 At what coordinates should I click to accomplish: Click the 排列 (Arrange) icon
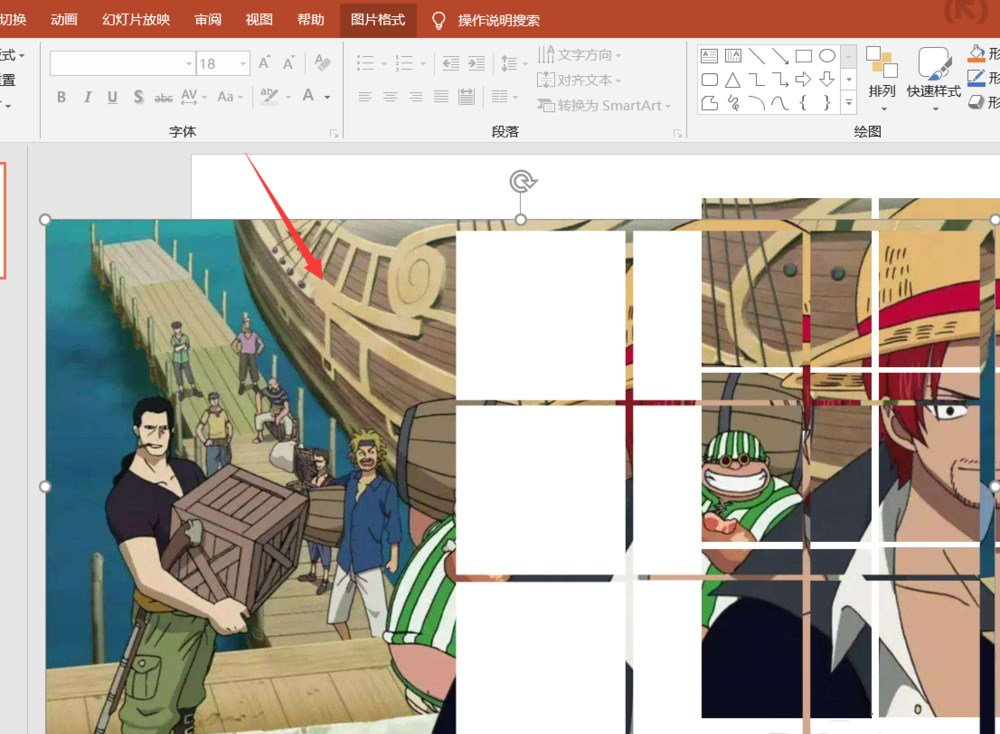(881, 72)
